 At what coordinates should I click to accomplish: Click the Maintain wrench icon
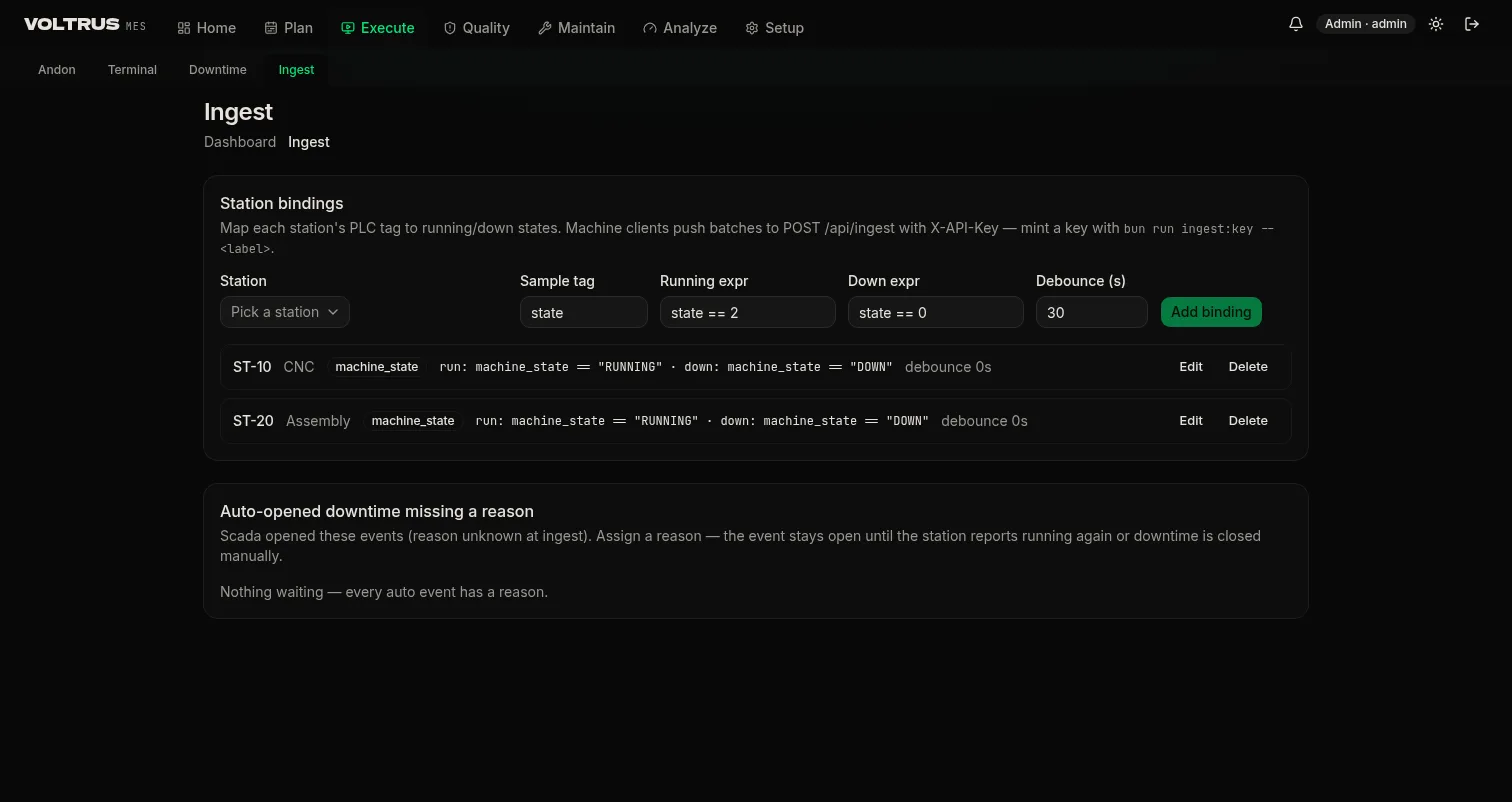pos(545,28)
